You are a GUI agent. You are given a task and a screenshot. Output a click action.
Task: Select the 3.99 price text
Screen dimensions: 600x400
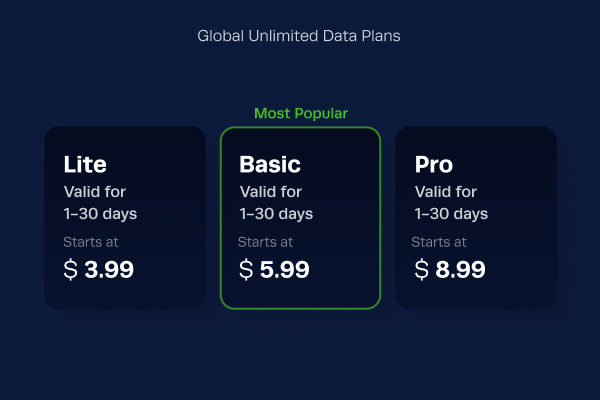click(x=109, y=269)
